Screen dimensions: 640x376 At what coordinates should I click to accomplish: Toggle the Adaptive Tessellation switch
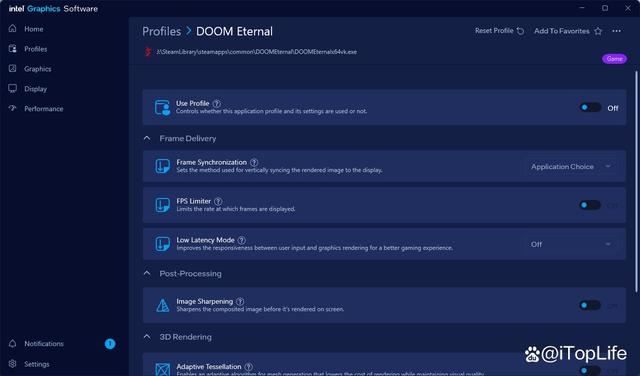pos(590,370)
